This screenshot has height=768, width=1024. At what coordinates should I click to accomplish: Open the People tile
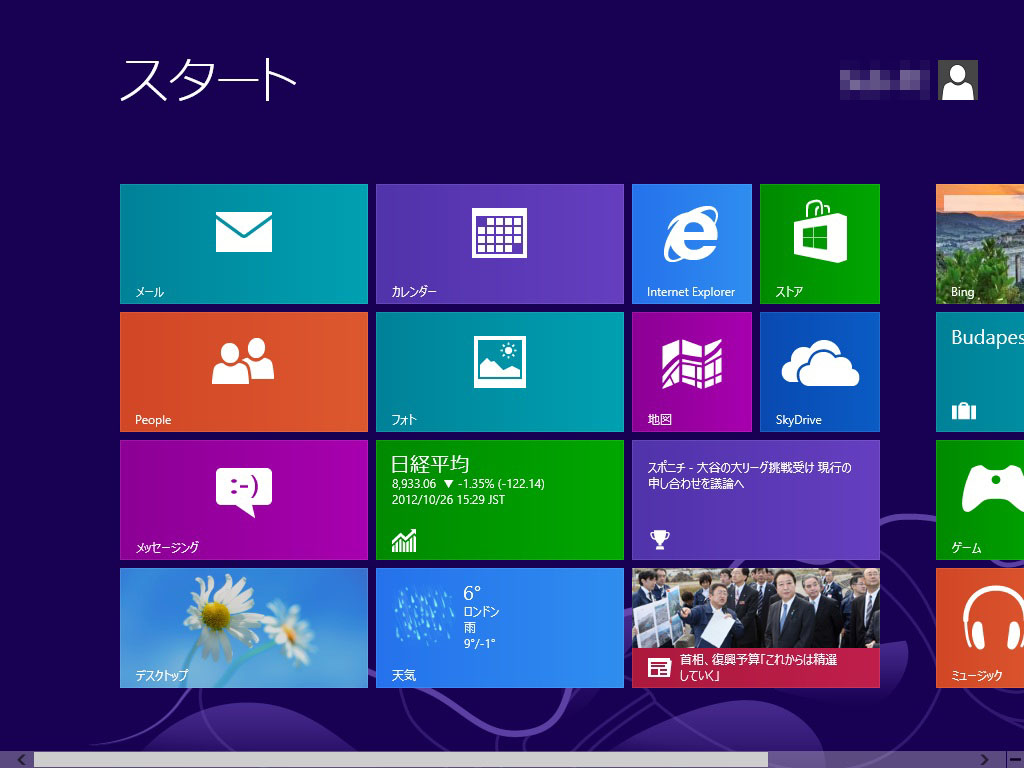pos(244,372)
